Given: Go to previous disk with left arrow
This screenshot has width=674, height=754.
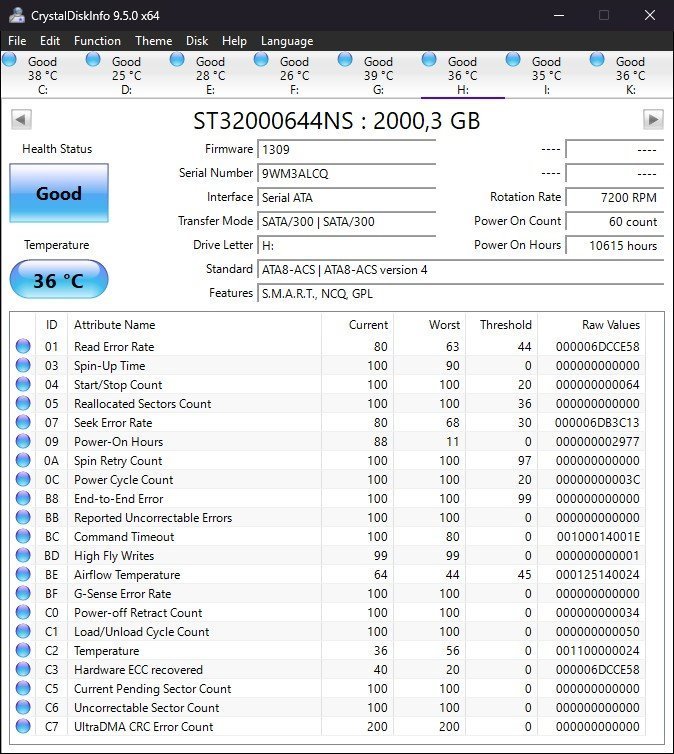Looking at the screenshot, I should [x=21, y=120].
